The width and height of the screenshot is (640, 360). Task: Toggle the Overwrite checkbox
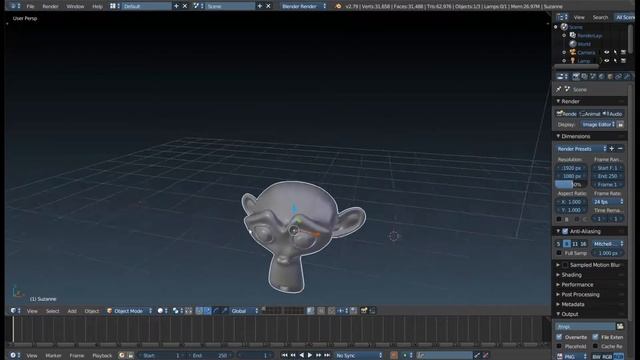click(x=559, y=337)
